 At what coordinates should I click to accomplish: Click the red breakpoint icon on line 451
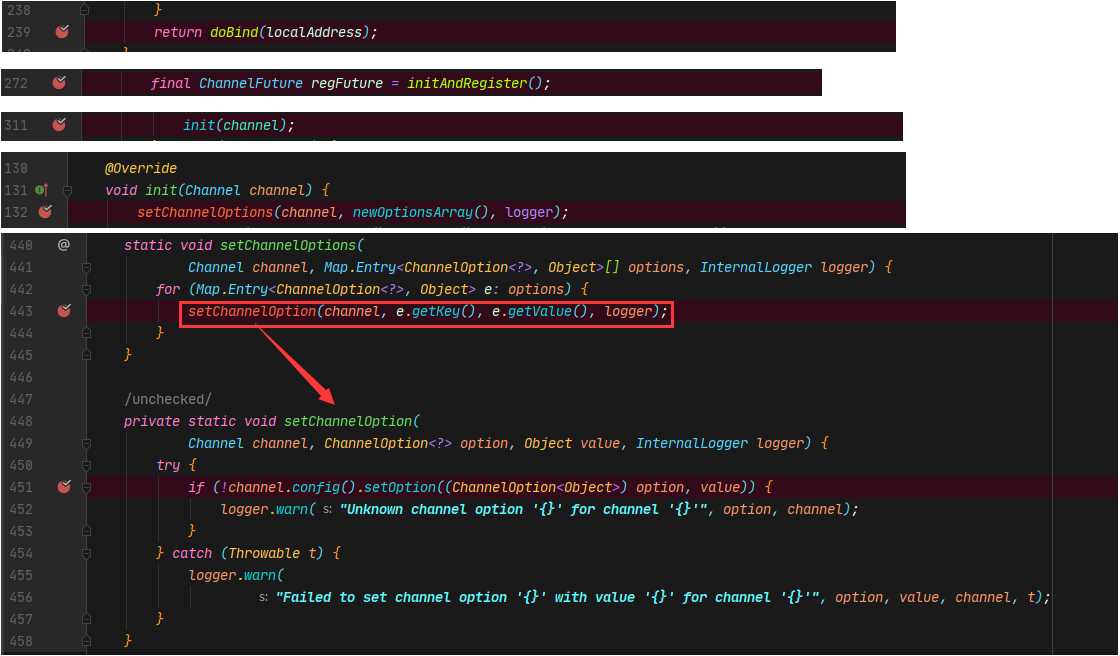(63, 487)
